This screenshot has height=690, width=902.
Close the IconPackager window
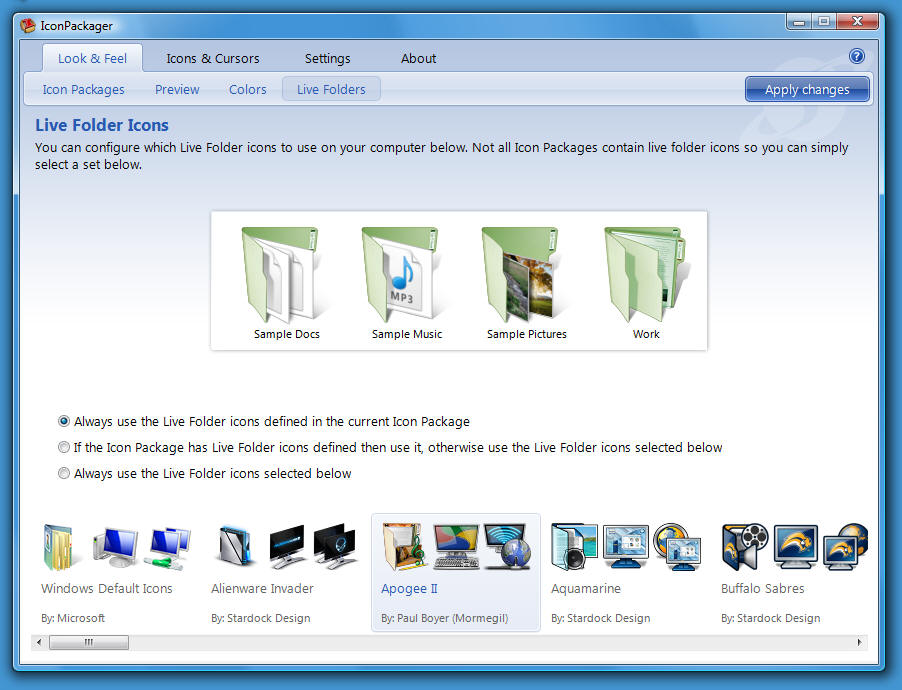click(x=857, y=21)
